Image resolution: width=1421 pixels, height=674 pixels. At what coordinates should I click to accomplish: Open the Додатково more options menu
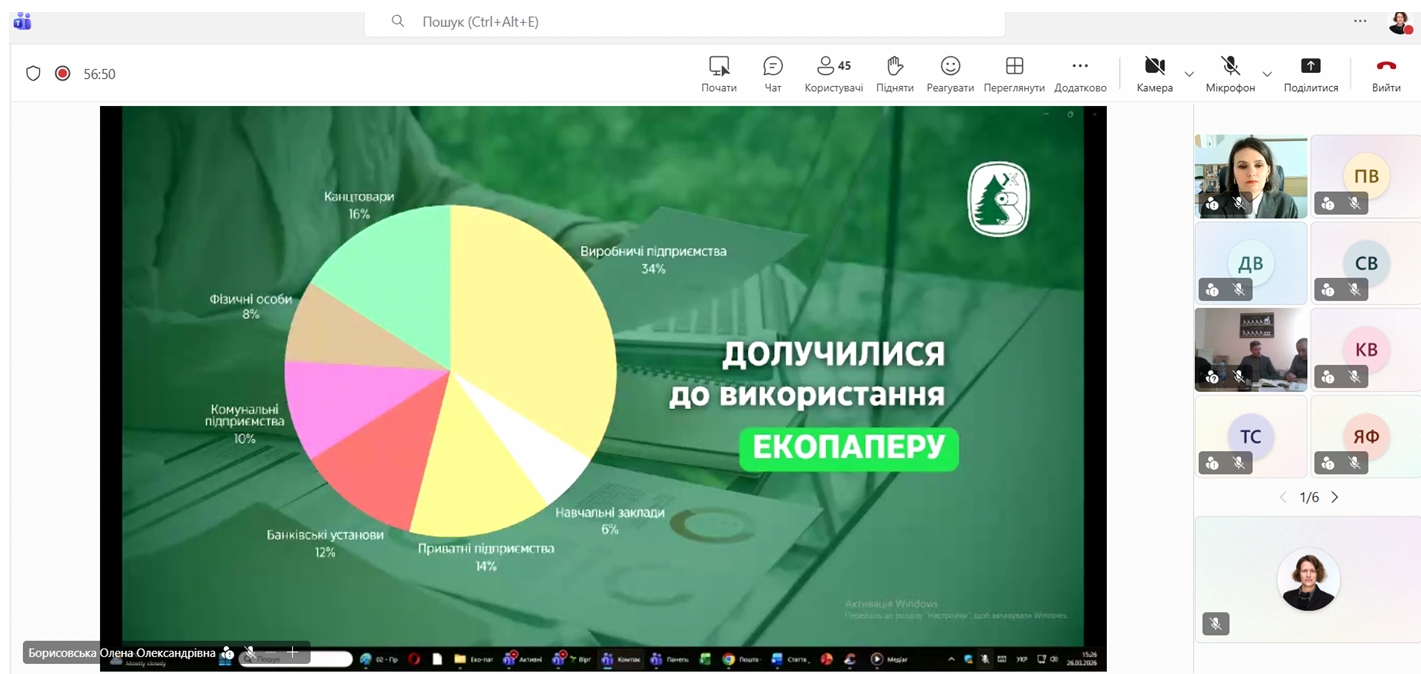[1080, 74]
